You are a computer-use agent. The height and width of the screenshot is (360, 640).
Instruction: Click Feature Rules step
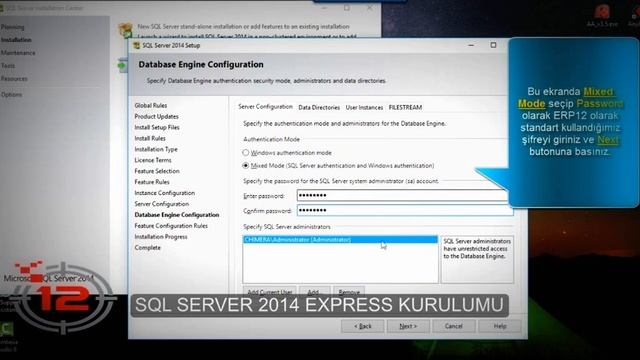click(x=152, y=182)
